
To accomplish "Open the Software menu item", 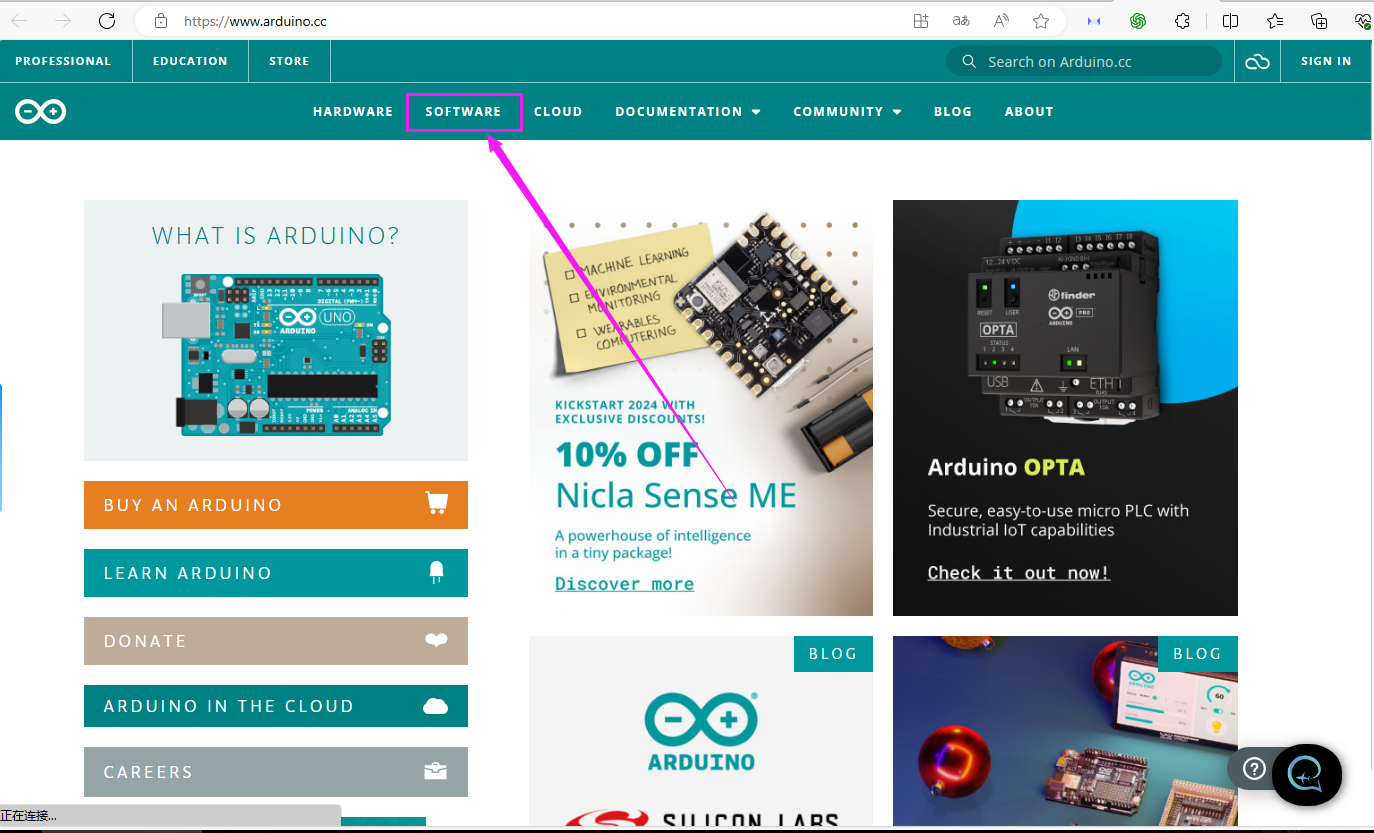I will (x=463, y=112).
